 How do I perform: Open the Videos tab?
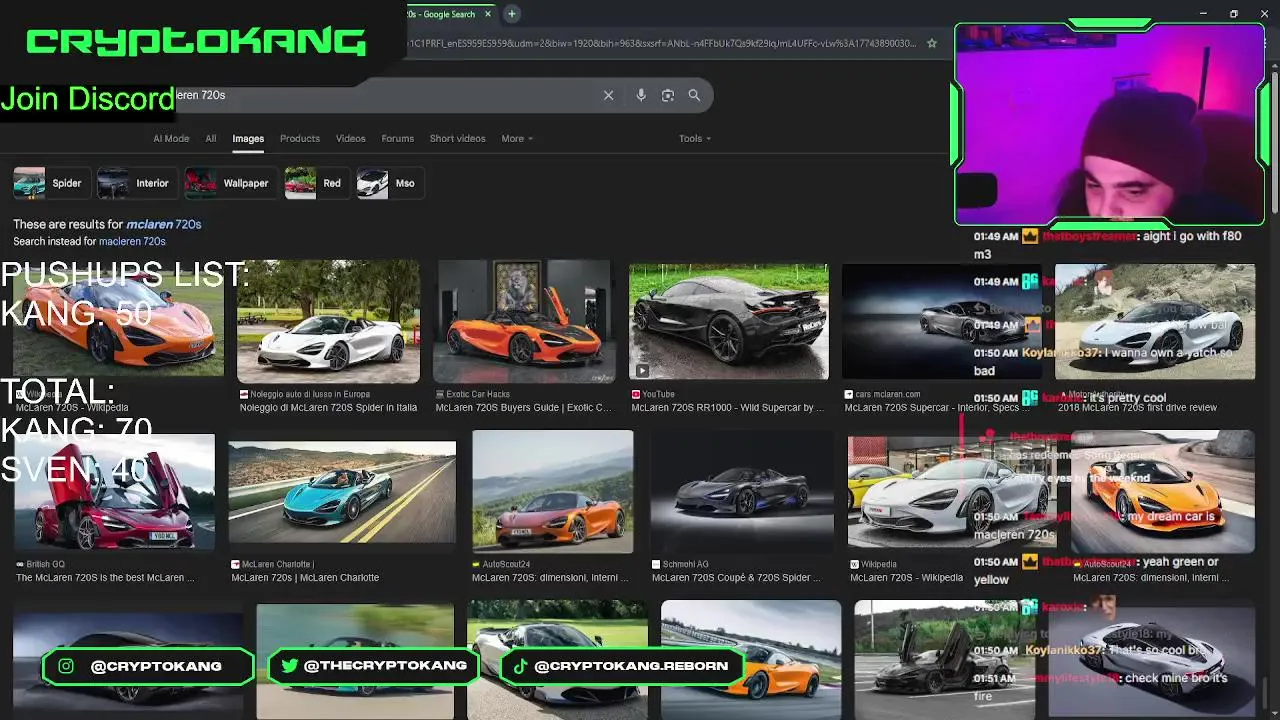[350, 139]
